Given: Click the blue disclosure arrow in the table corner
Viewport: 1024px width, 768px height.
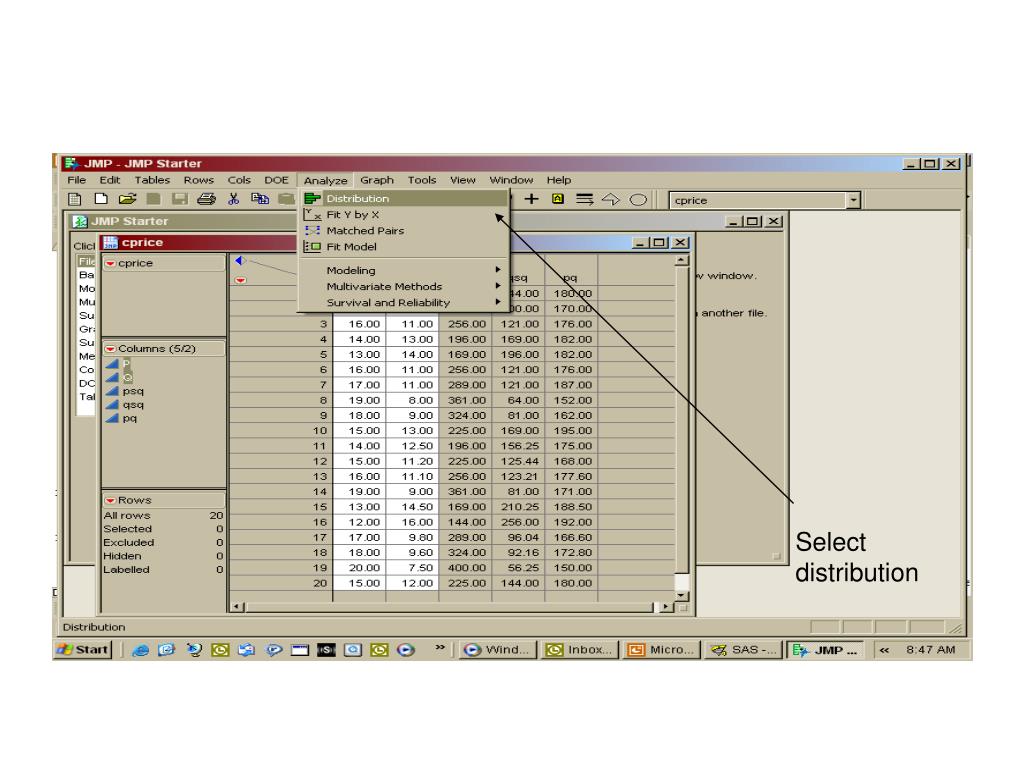Looking at the screenshot, I should point(239,261).
